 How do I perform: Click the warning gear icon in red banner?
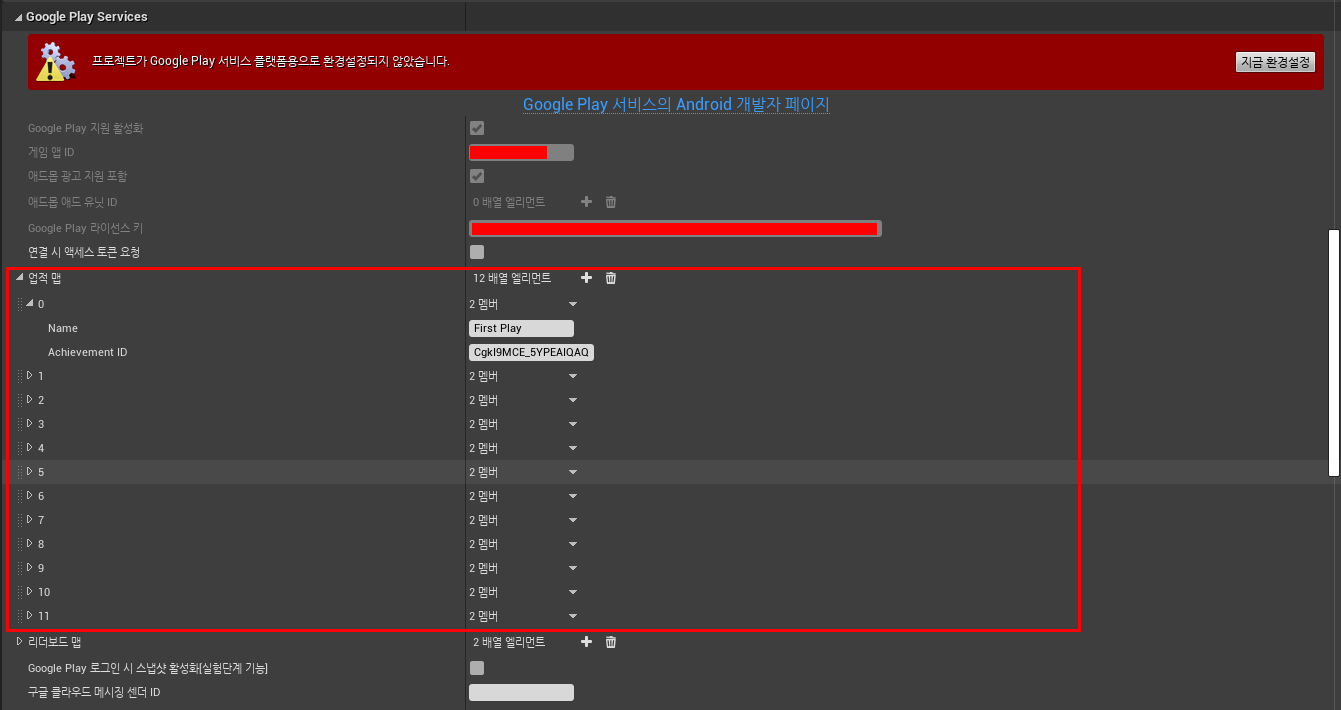click(x=55, y=61)
